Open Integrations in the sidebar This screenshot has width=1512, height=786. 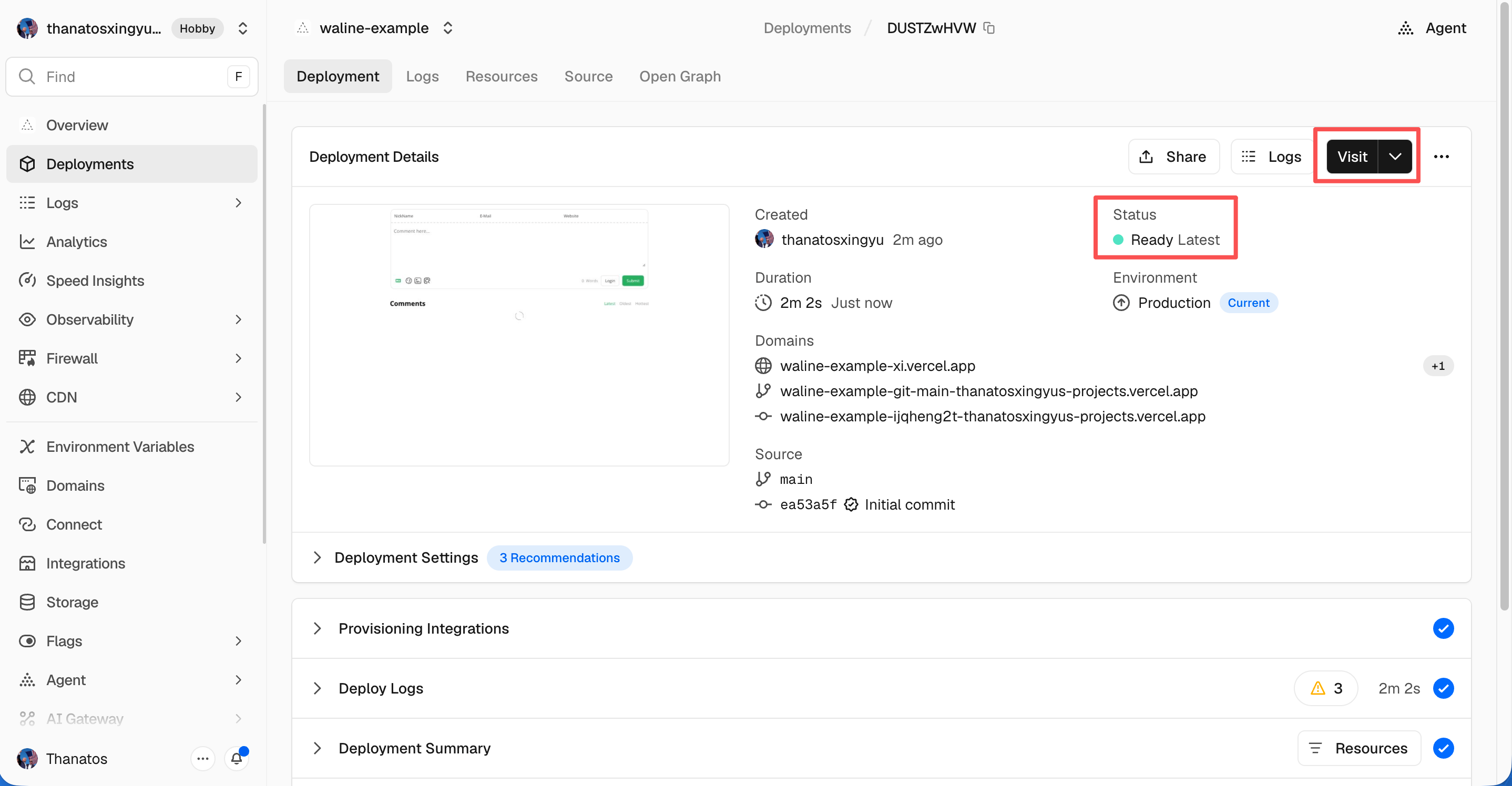[x=131, y=563]
